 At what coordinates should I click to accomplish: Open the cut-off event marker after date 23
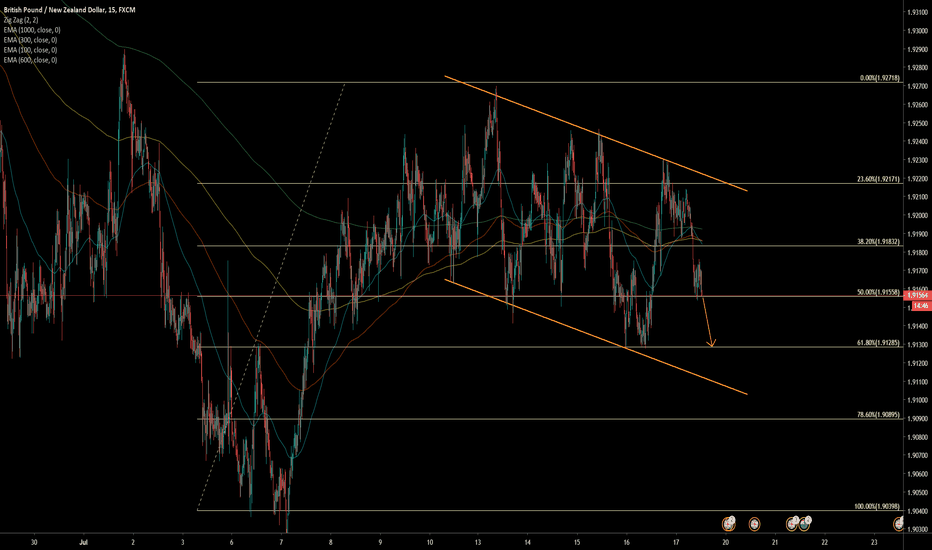899,524
